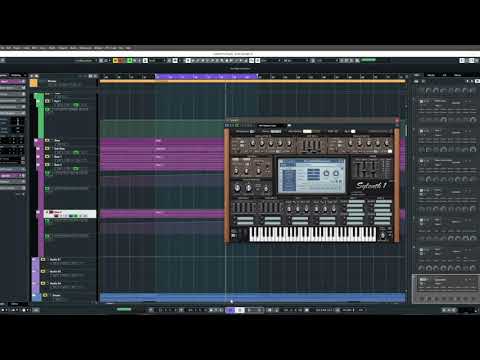Activate the yellow Mute state button in toolbar

tap(115, 60)
